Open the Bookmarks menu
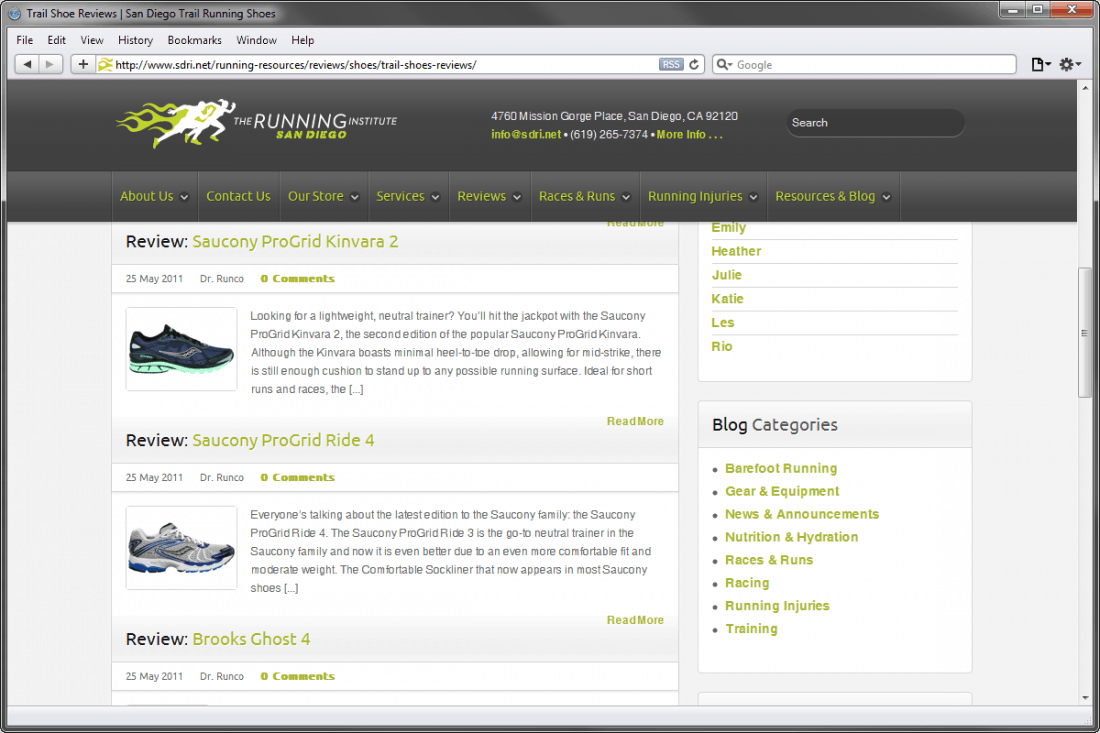 [x=194, y=40]
